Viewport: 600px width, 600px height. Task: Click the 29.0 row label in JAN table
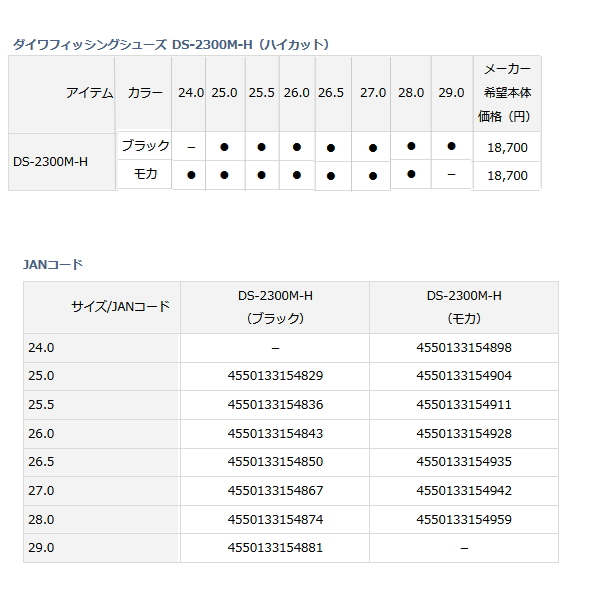(41, 548)
